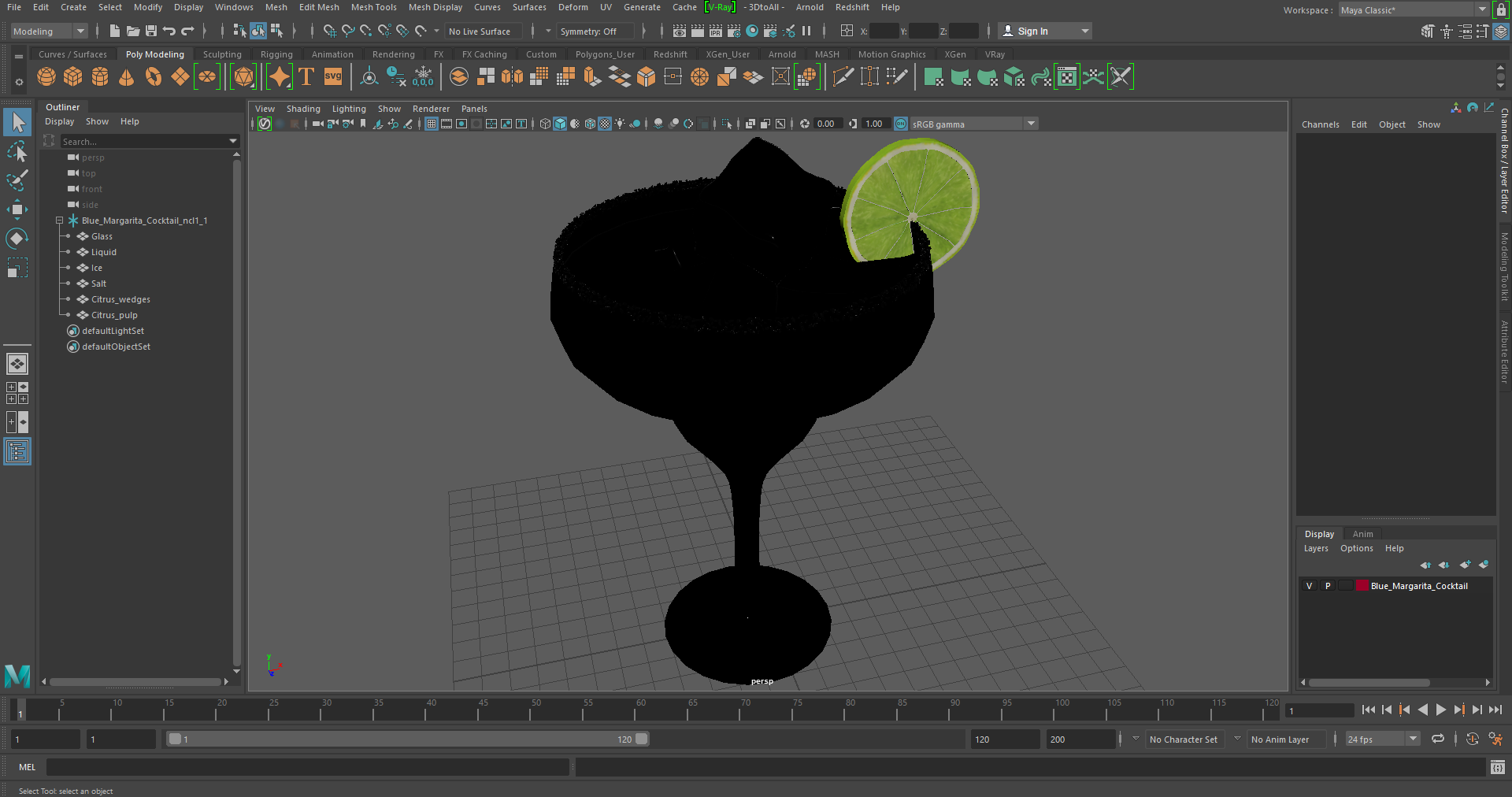Viewport: 1512px width, 797px height.
Task: Create a polygon cube from the shelf
Action: point(73,77)
